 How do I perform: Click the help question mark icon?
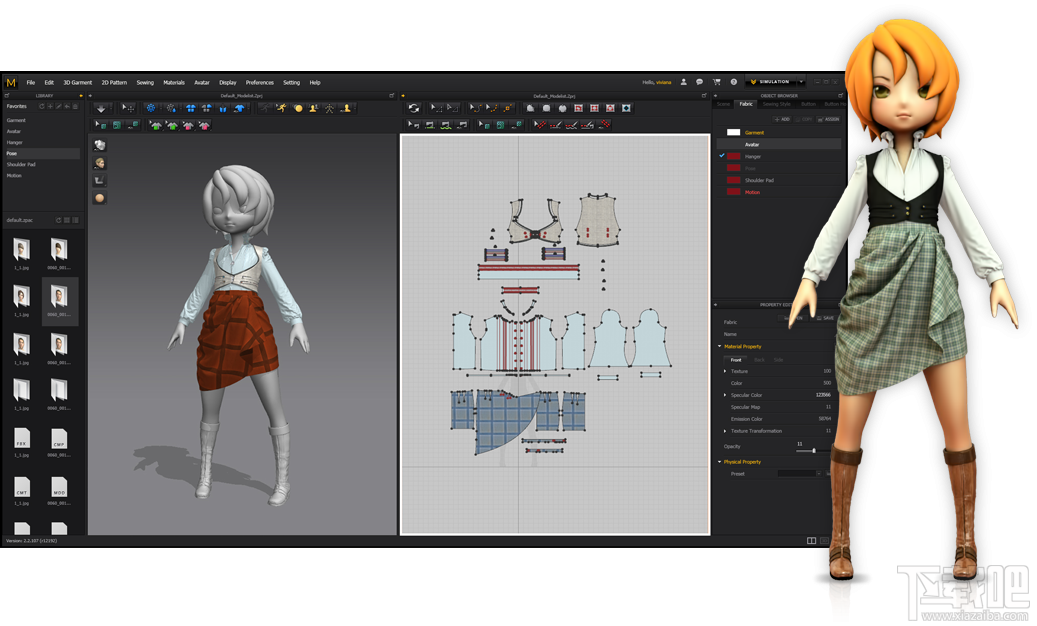click(733, 82)
